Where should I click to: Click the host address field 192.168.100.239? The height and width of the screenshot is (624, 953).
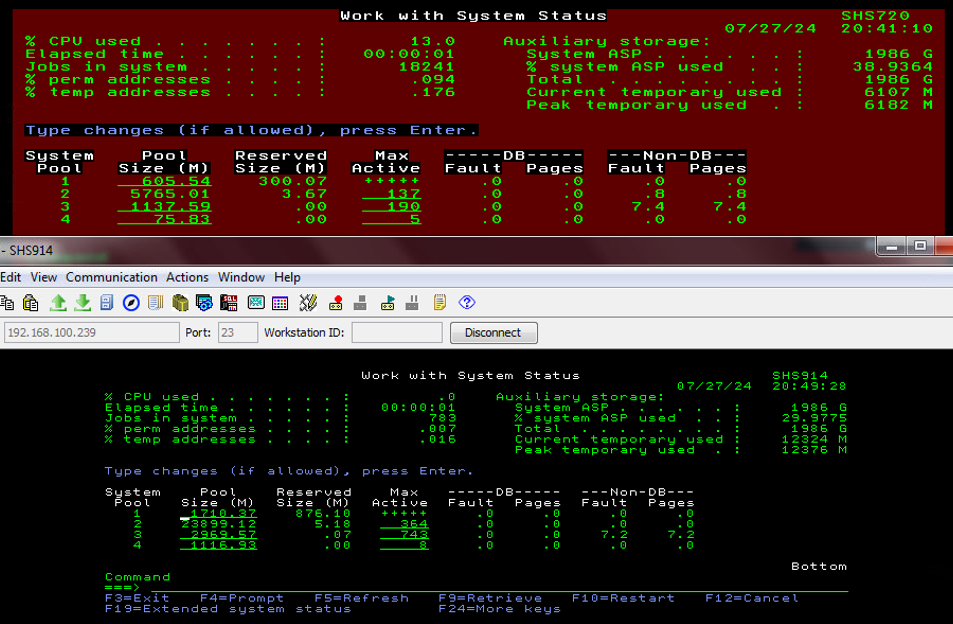[x=92, y=333]
